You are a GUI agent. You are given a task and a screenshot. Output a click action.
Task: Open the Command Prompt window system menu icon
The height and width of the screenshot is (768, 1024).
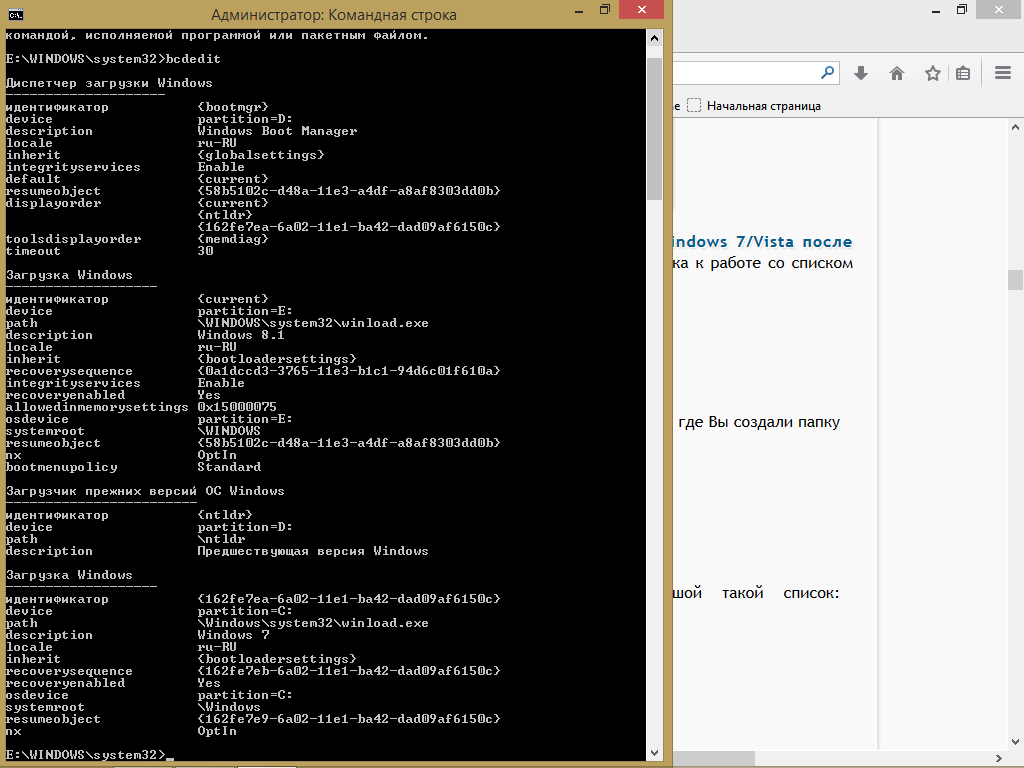16,14
